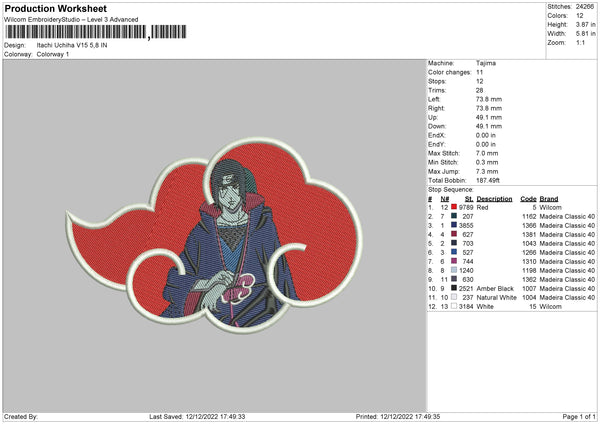Click the Machine value 'Tajima'

coord(486,63)
